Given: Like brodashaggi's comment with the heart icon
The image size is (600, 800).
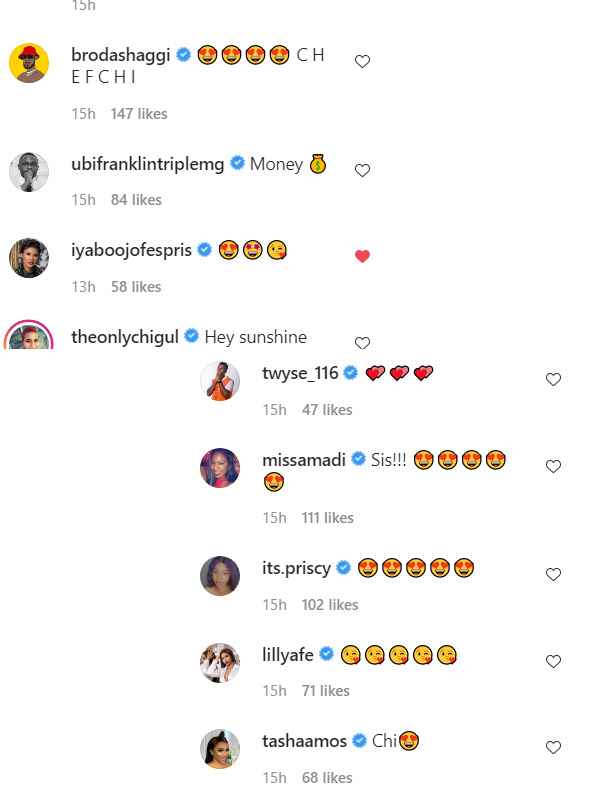Looking at the screenshot, I should tap(362, 62).
